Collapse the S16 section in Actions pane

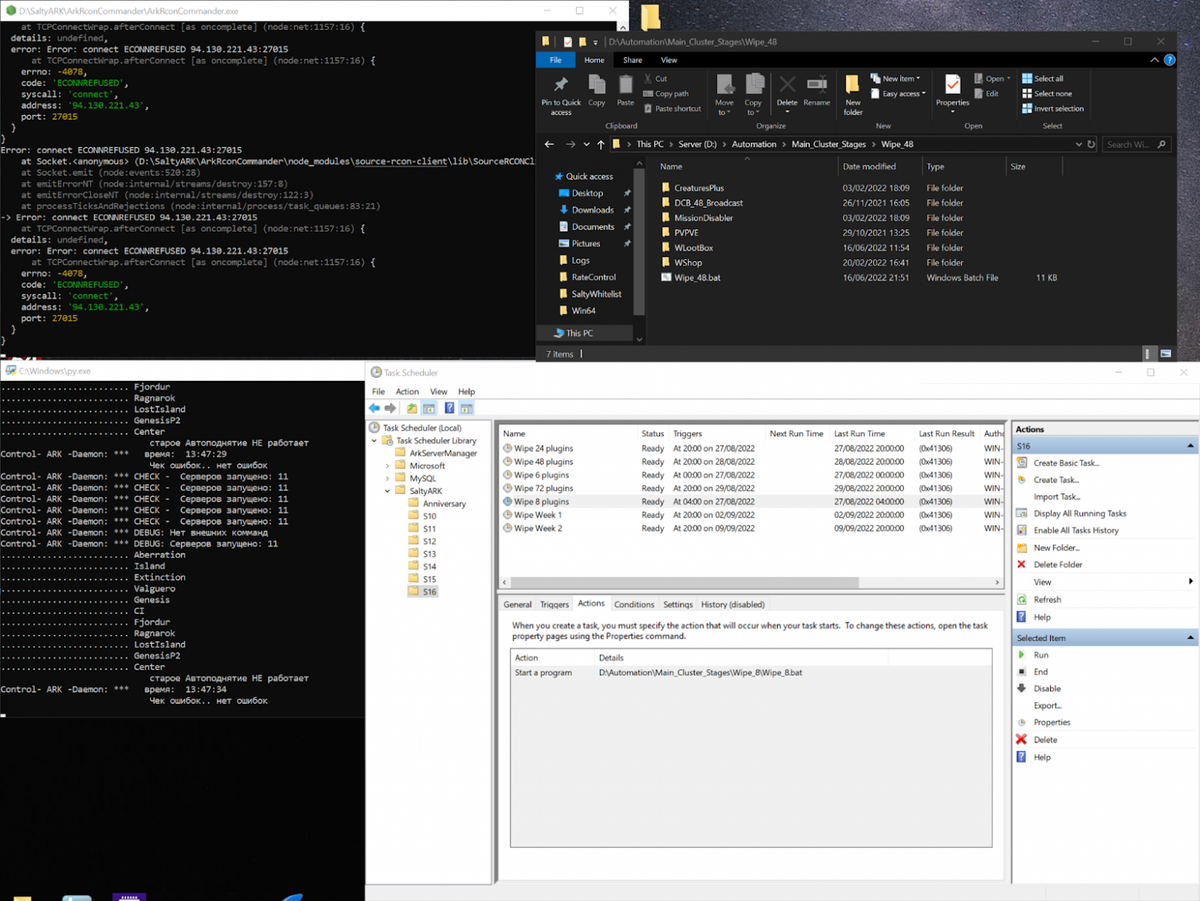point(1190,446)
